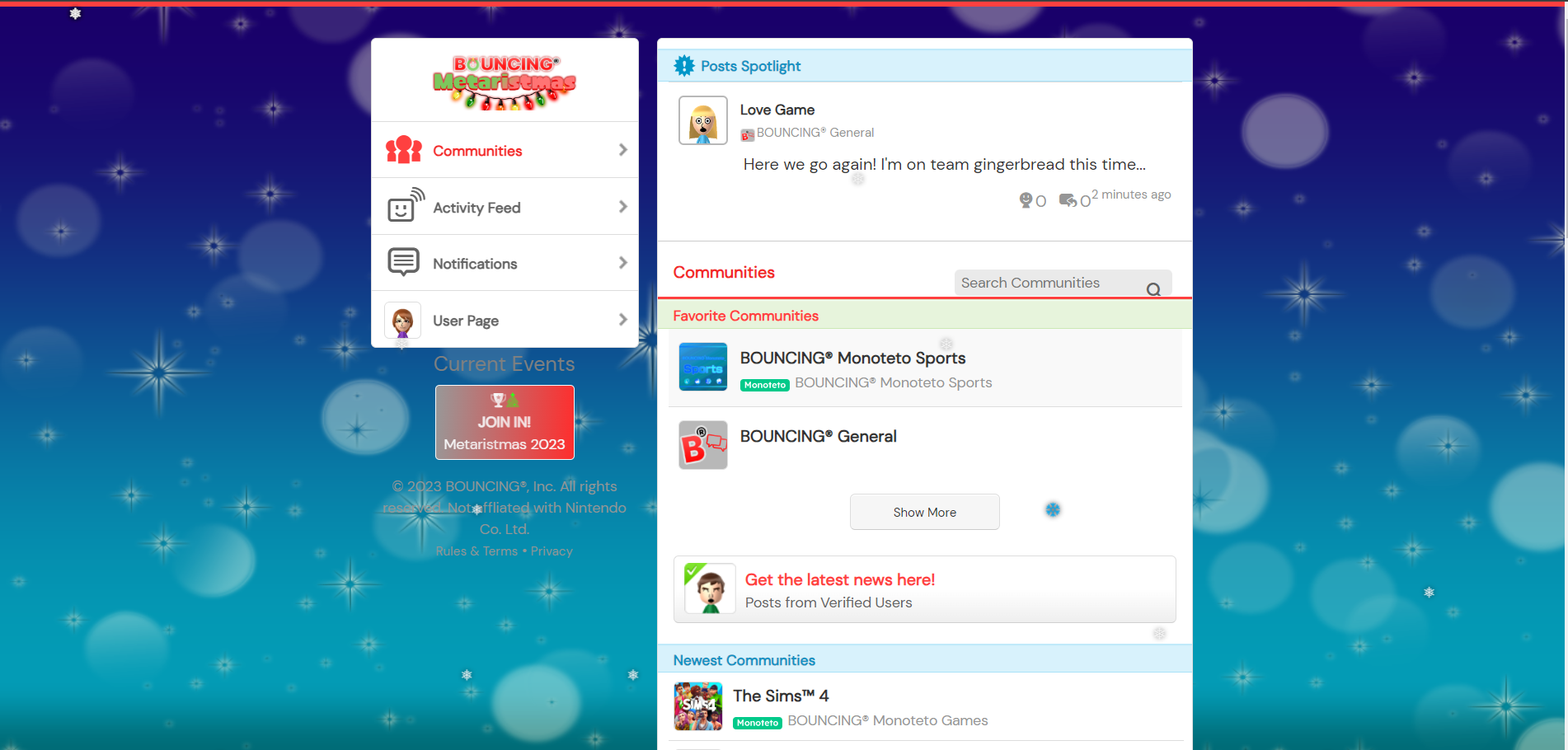Screen dimensions: 1568x750
Task: Open User Page menu item
Action: (x=505, y=320)
